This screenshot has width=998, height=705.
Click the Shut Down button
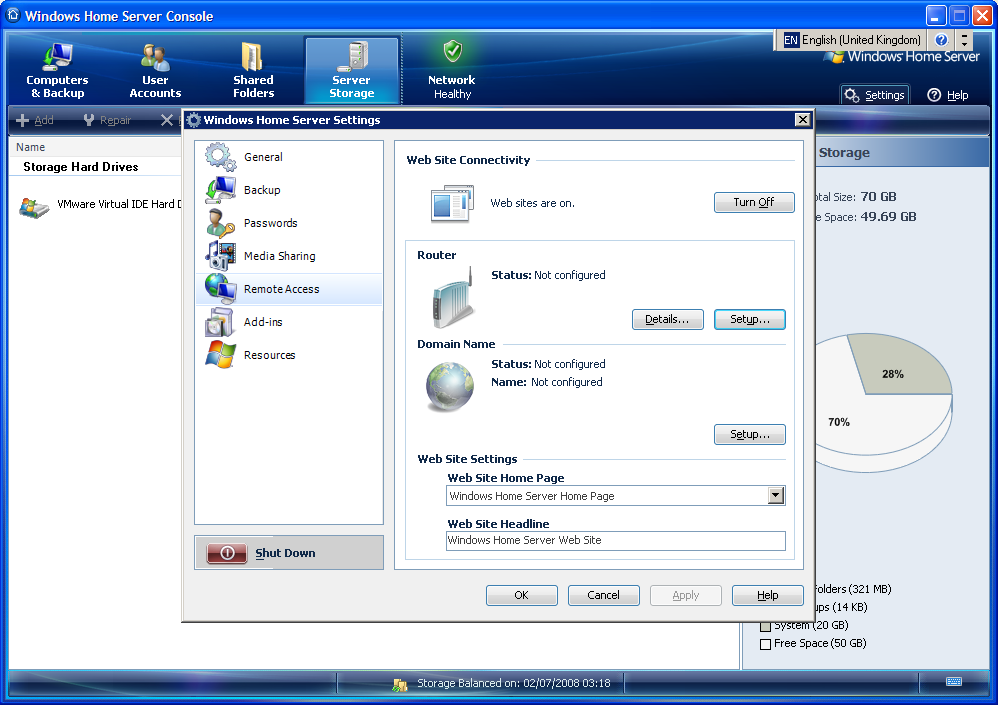click(288, 553)
